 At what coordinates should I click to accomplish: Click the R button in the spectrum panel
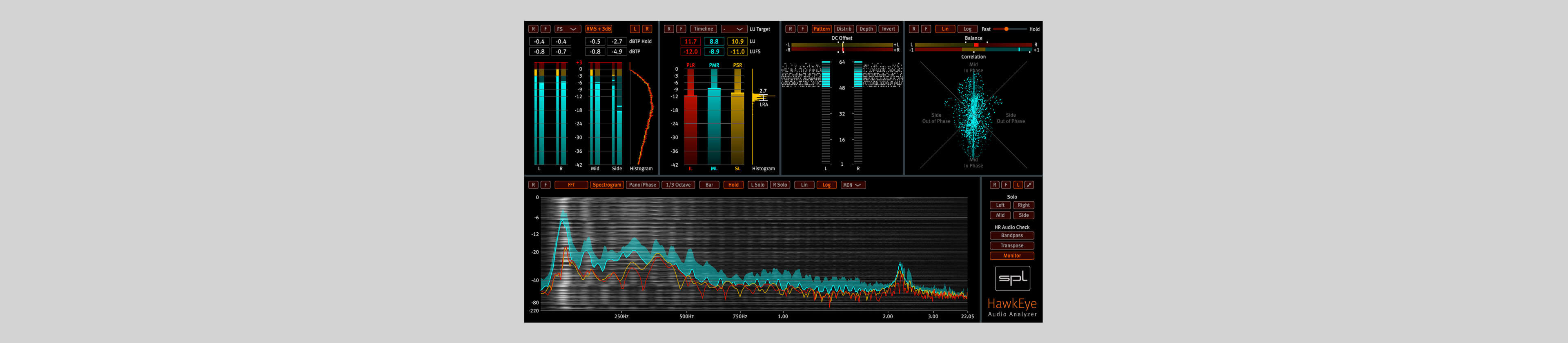(533, 185)
